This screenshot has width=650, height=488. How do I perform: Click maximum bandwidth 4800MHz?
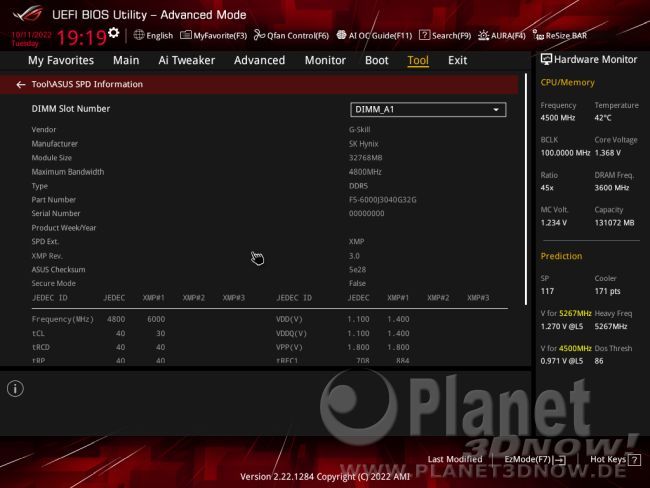[365, 172]
